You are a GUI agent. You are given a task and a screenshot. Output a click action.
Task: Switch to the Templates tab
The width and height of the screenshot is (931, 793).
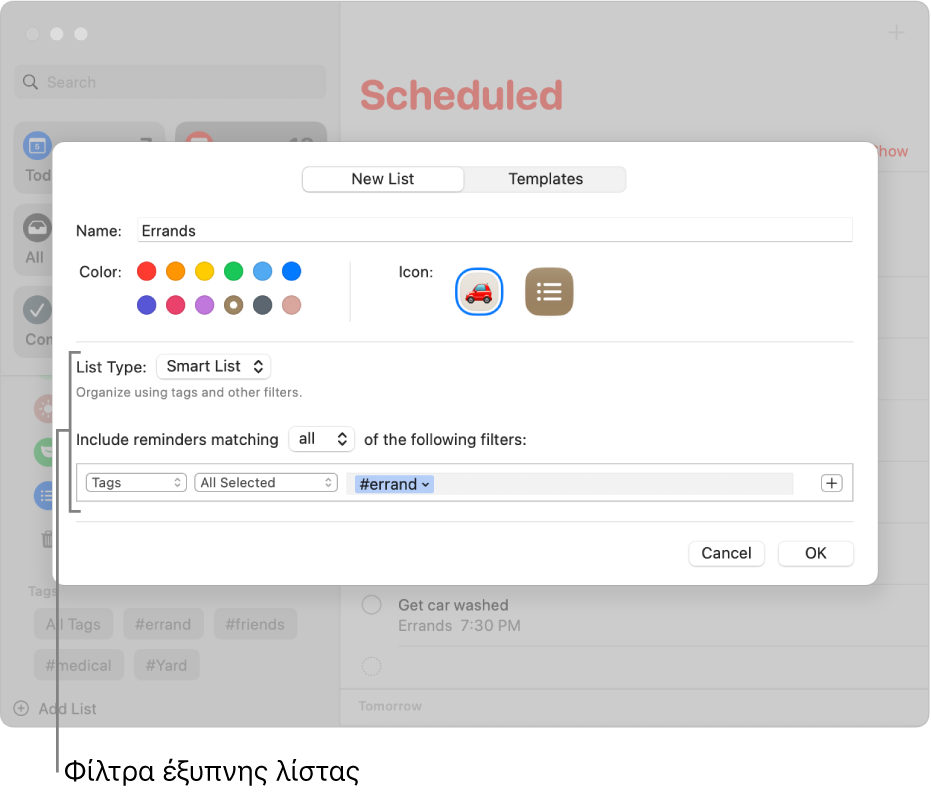[x=545, y=179]
